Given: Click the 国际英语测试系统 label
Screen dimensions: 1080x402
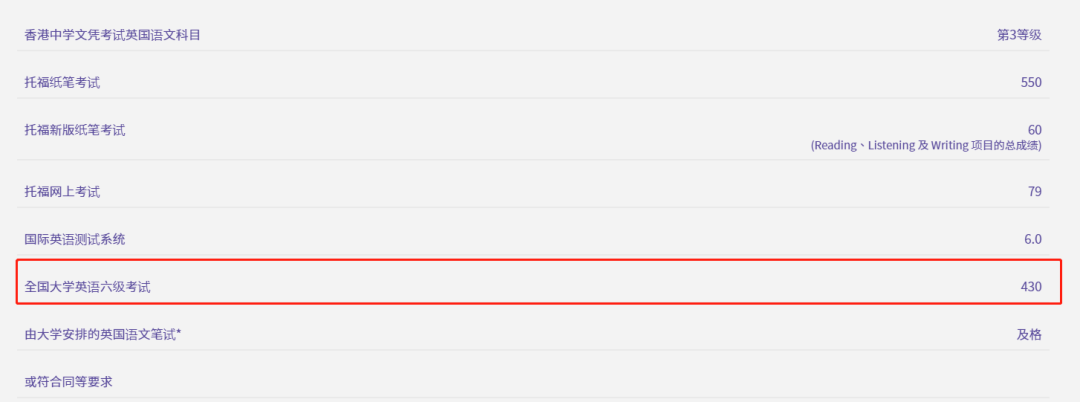Looking at the screenshot, I should tap(75, 239).
